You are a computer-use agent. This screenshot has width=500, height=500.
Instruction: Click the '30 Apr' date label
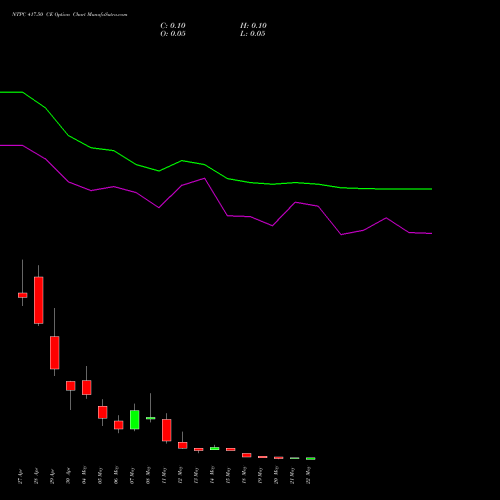click(68, 476)
